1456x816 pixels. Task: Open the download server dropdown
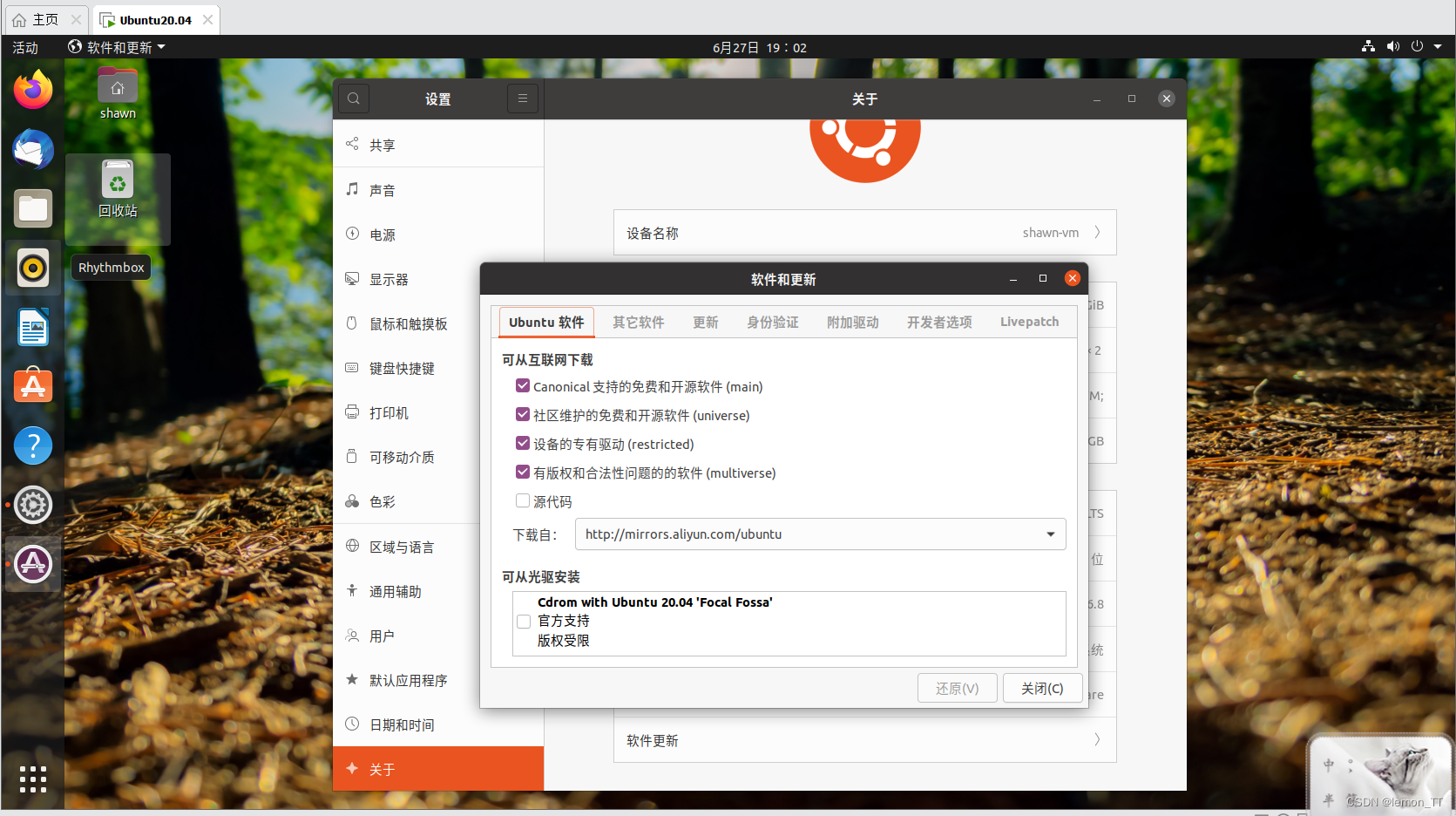coord(1050,534)
